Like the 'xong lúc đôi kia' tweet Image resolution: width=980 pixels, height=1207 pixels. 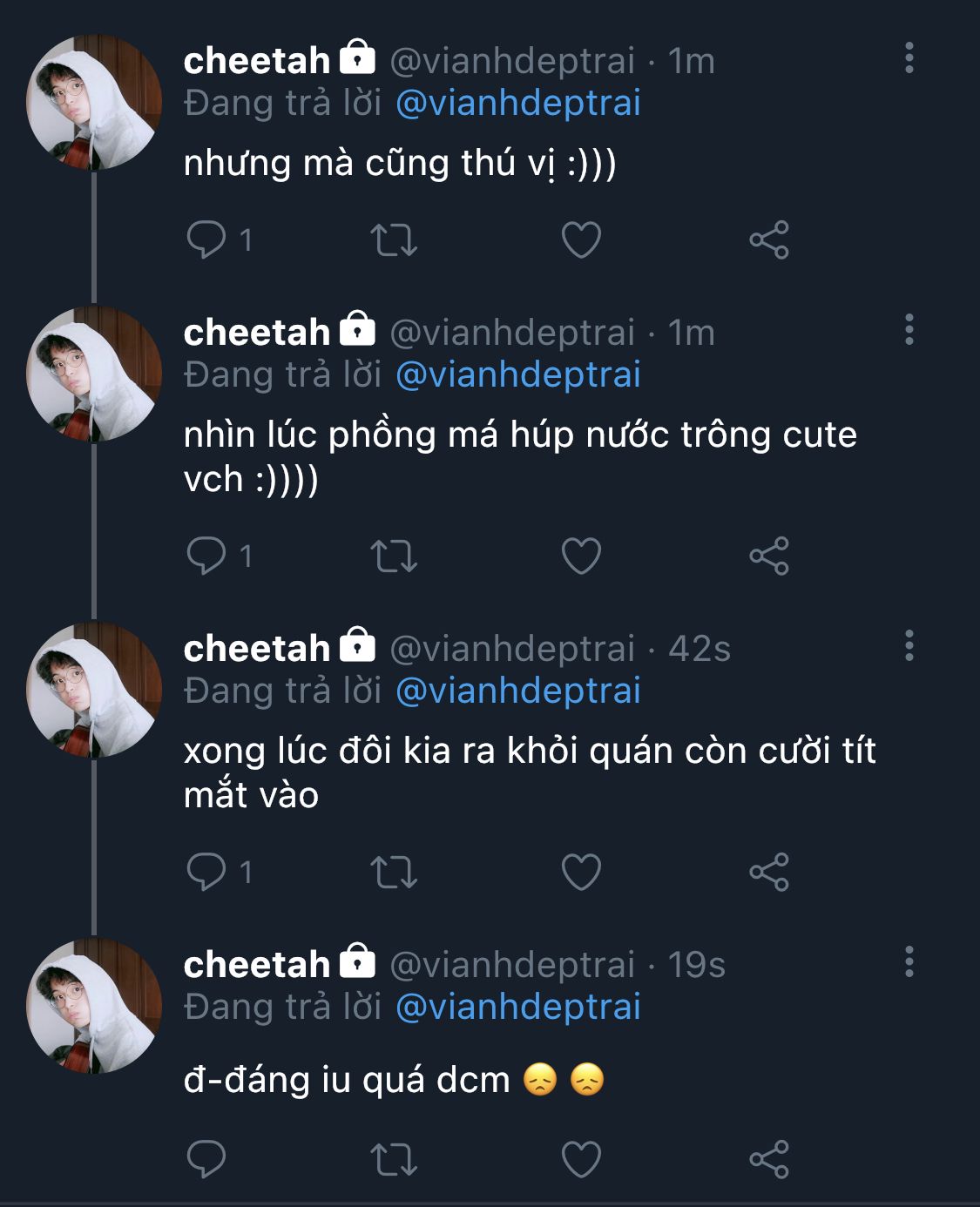tap(581, 872)
